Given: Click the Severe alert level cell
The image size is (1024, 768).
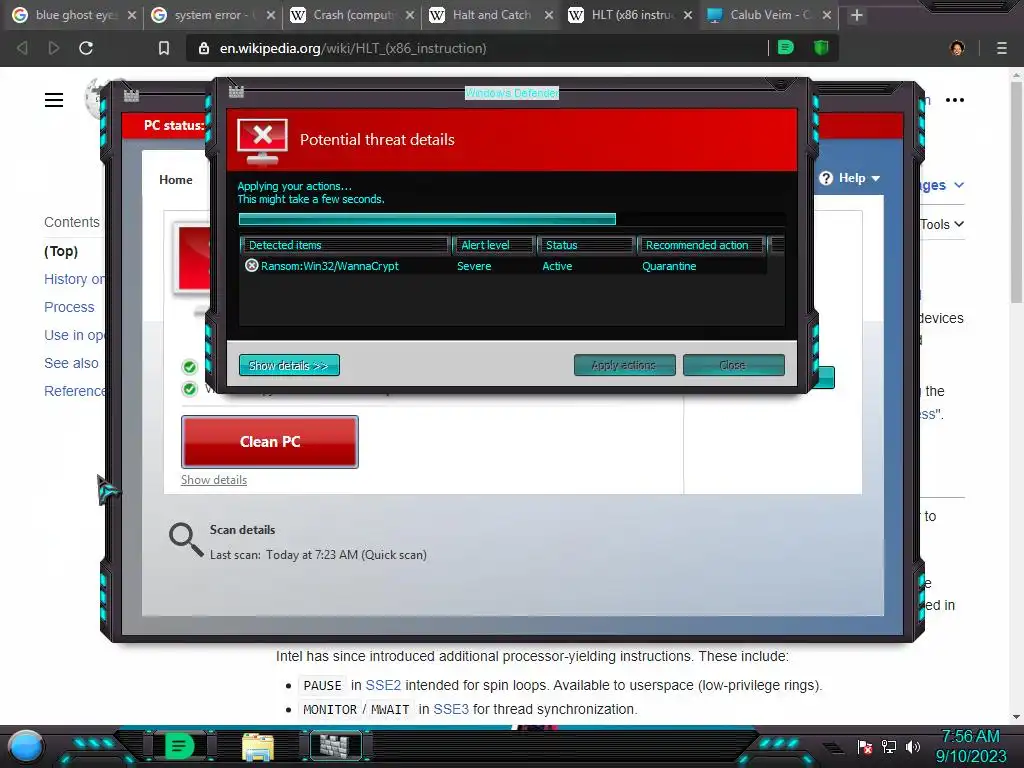Looking at the screenshot, I should 474,266.
